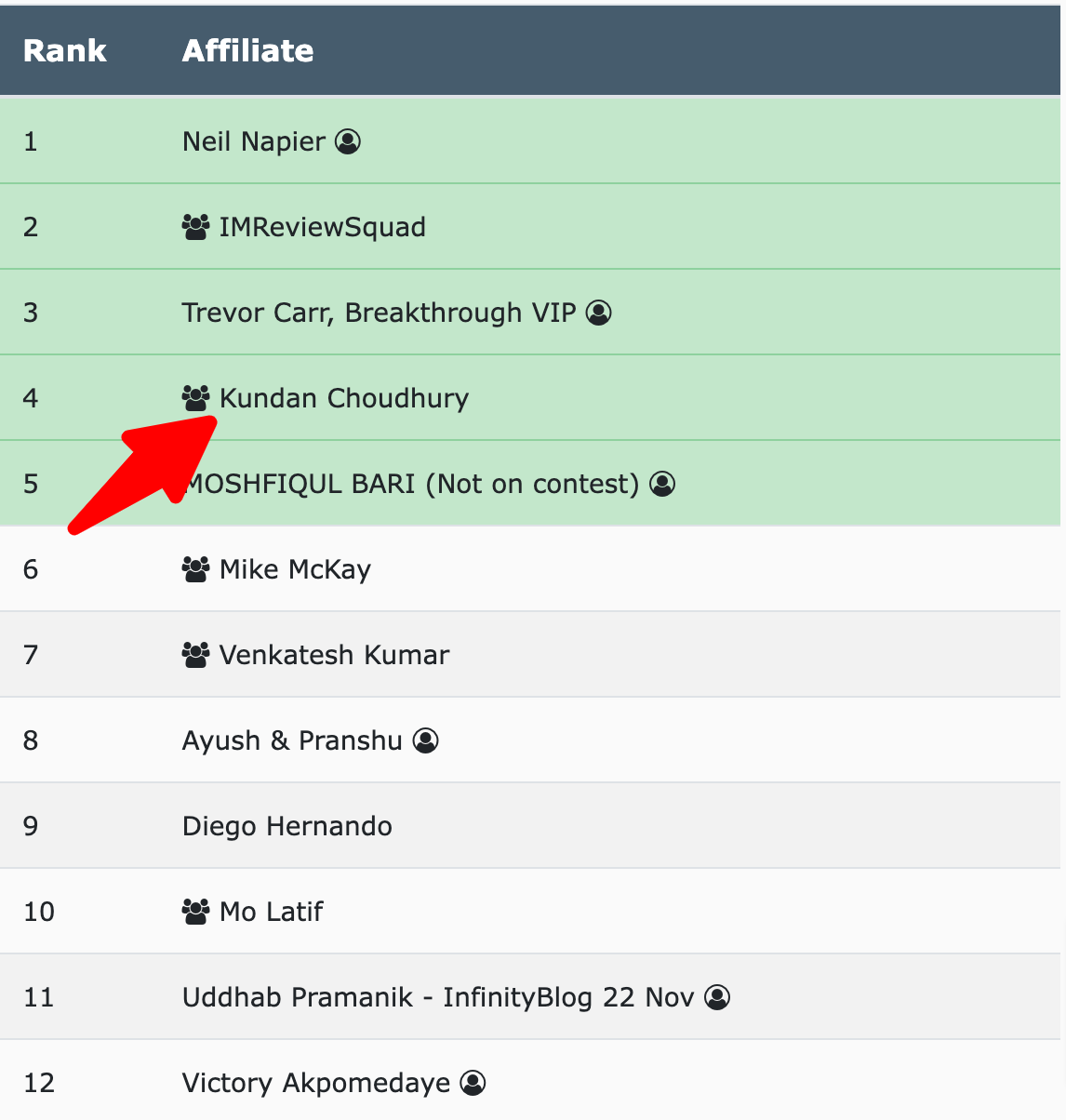Viewport: 1066px width, 1120px height.
Task: Click the profile icon next to MOSHFIQUL BARI
Action: 662,484
